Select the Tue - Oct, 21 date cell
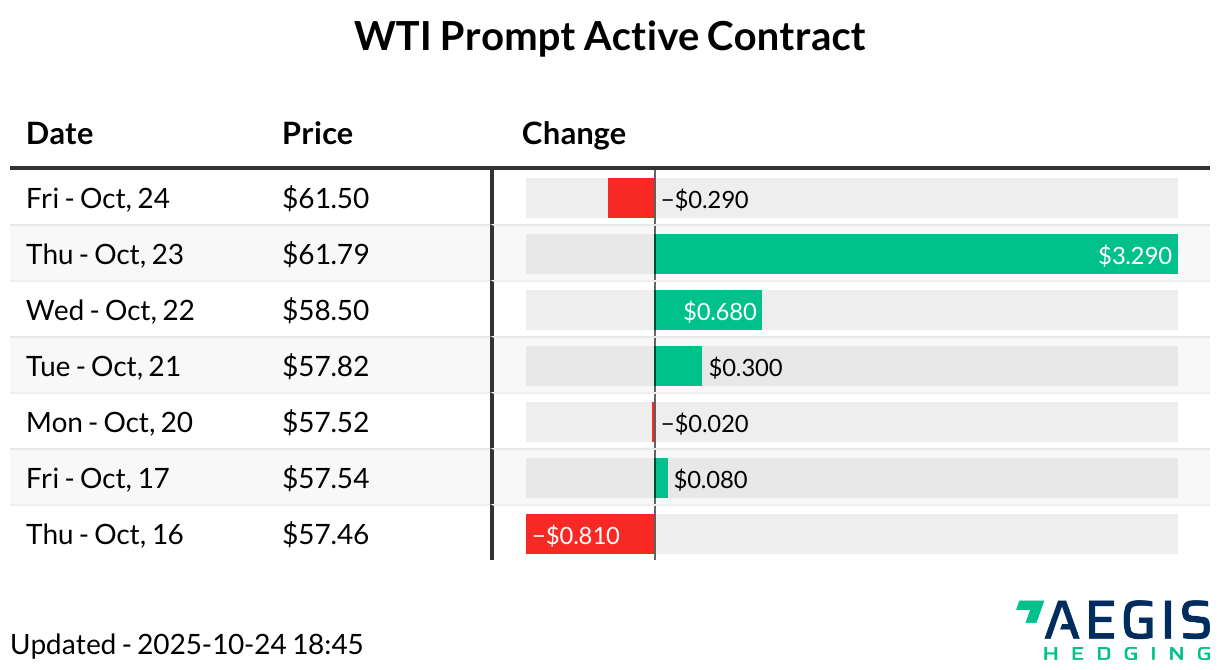The height and width of the screenshot is (670, 1220). tap(103, 366)
